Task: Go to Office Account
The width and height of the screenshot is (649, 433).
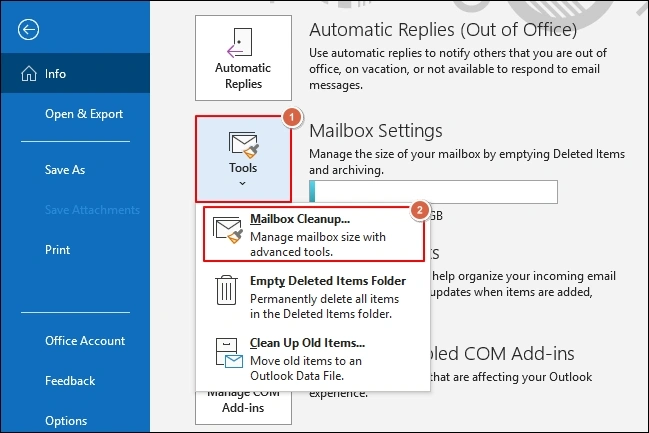Action: pos(85,341)
